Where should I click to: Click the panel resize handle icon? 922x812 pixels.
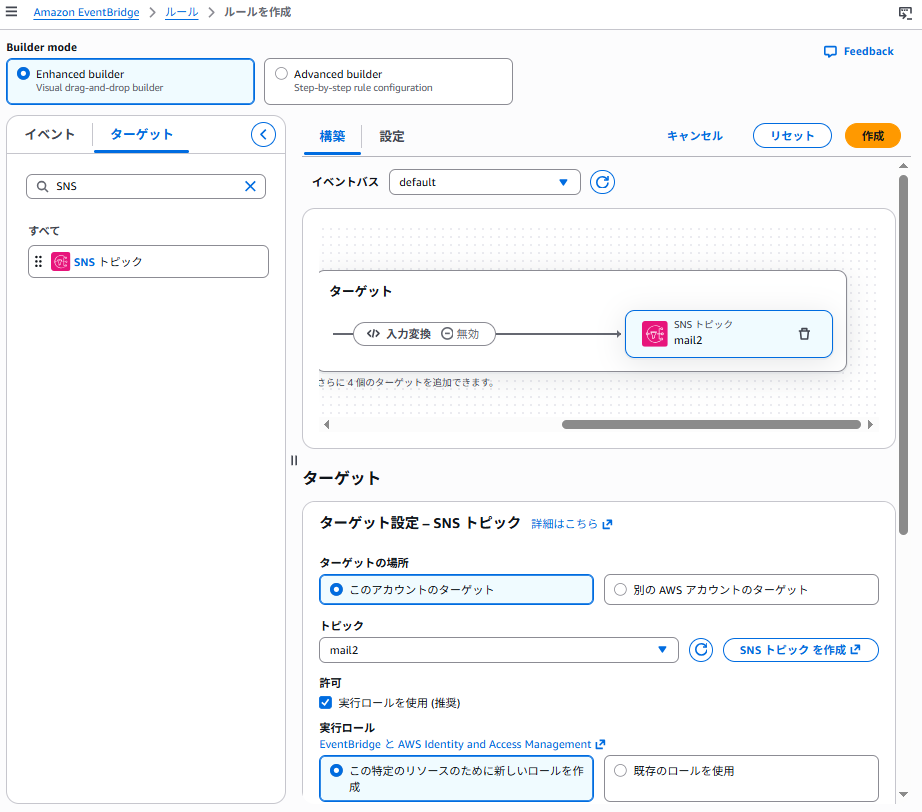point(294,460)
